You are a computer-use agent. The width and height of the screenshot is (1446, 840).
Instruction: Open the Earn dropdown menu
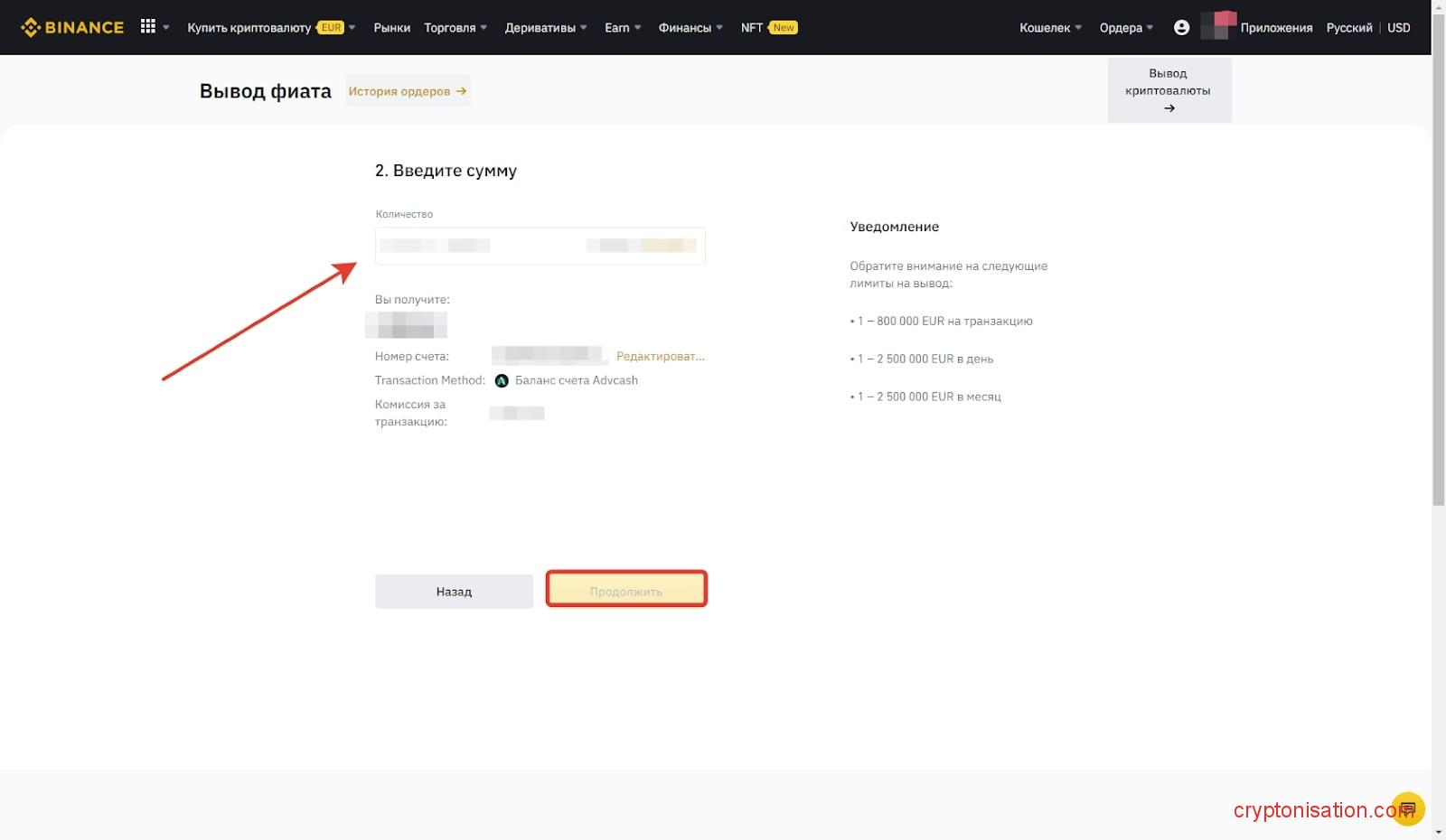(621, 27)
